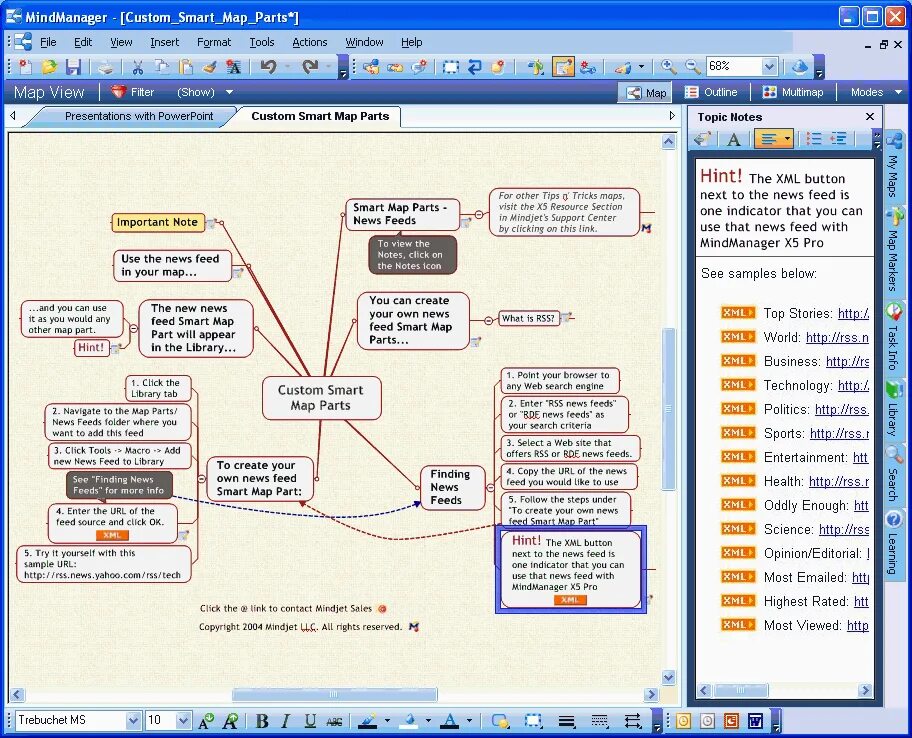This screenshot has width=912, height=738.
Task: Open the font name dropdown
Action: coord(133,721)
